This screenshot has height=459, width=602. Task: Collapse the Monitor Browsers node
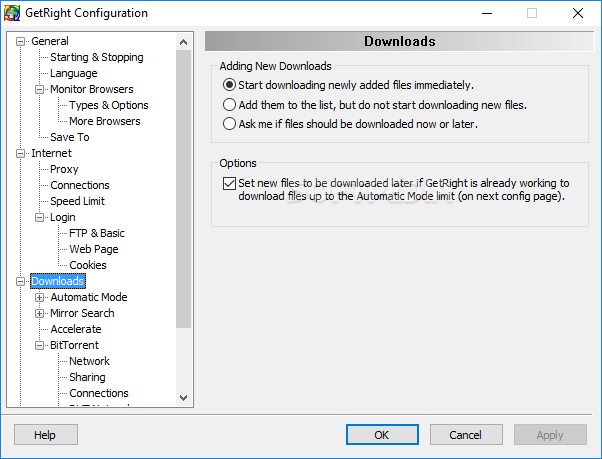tap(40, 89)
